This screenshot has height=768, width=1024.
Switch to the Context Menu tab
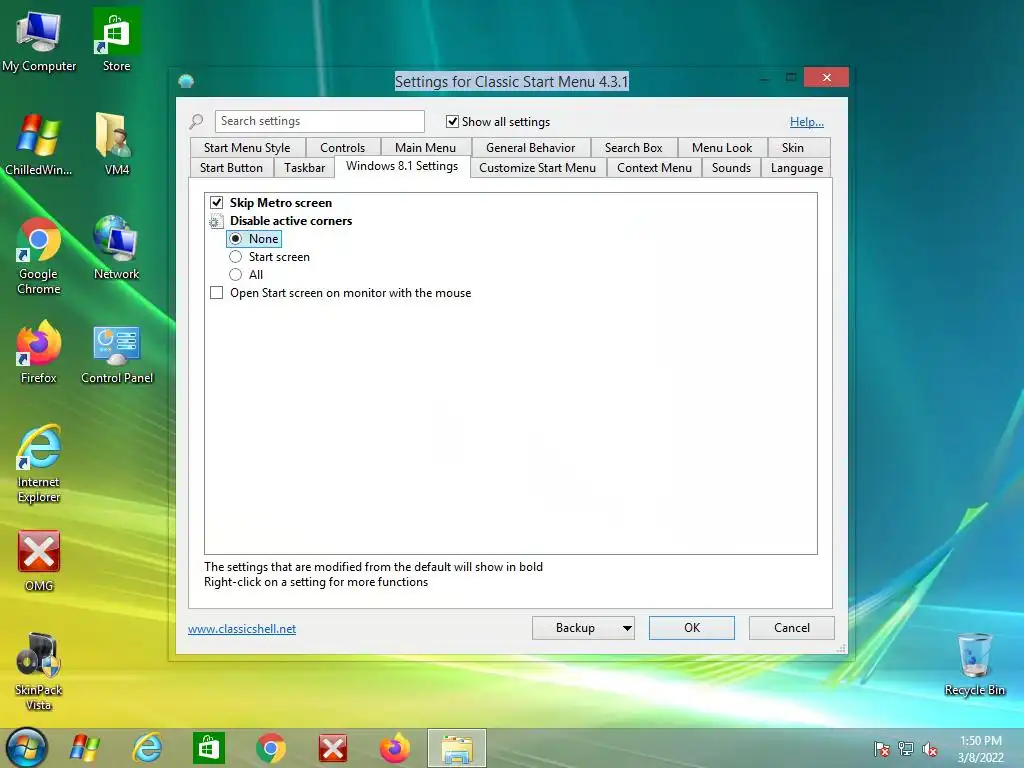point(654,168)
